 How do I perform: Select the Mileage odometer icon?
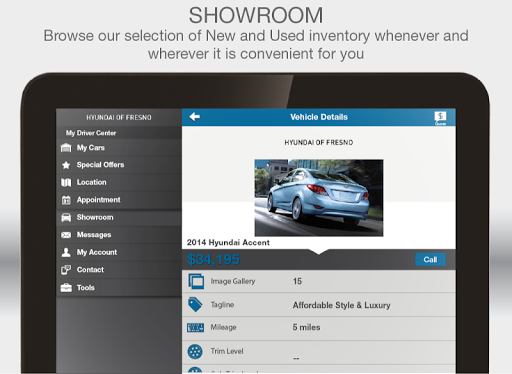point(195,328)
